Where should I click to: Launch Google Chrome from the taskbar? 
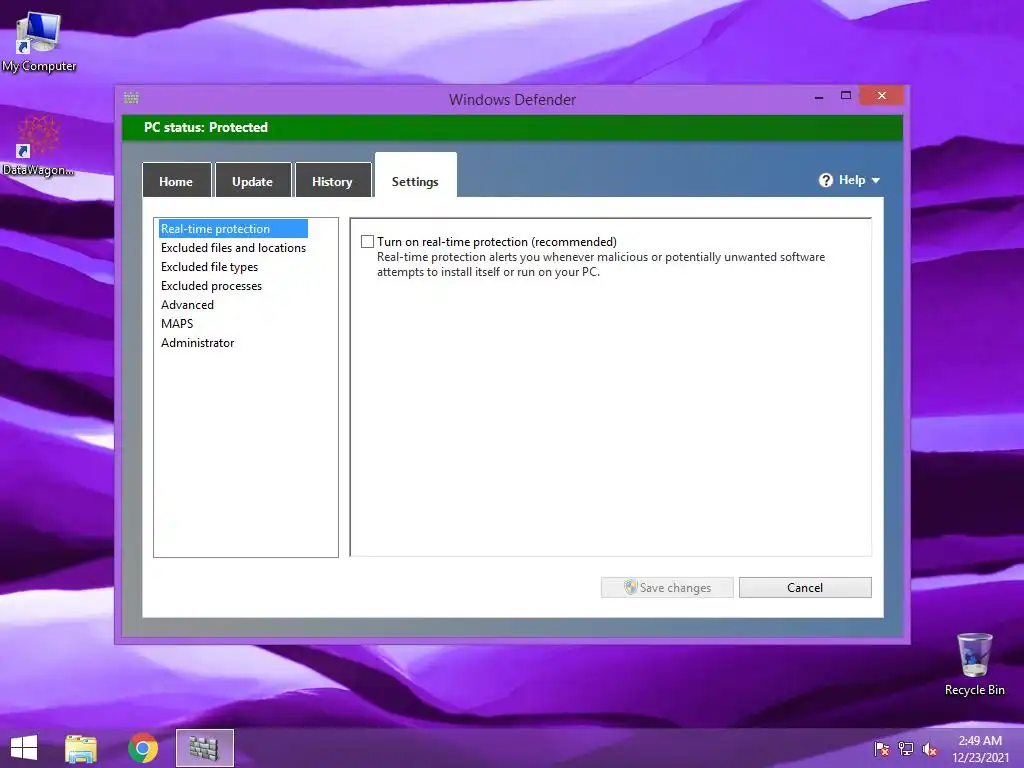pos(143,748)
